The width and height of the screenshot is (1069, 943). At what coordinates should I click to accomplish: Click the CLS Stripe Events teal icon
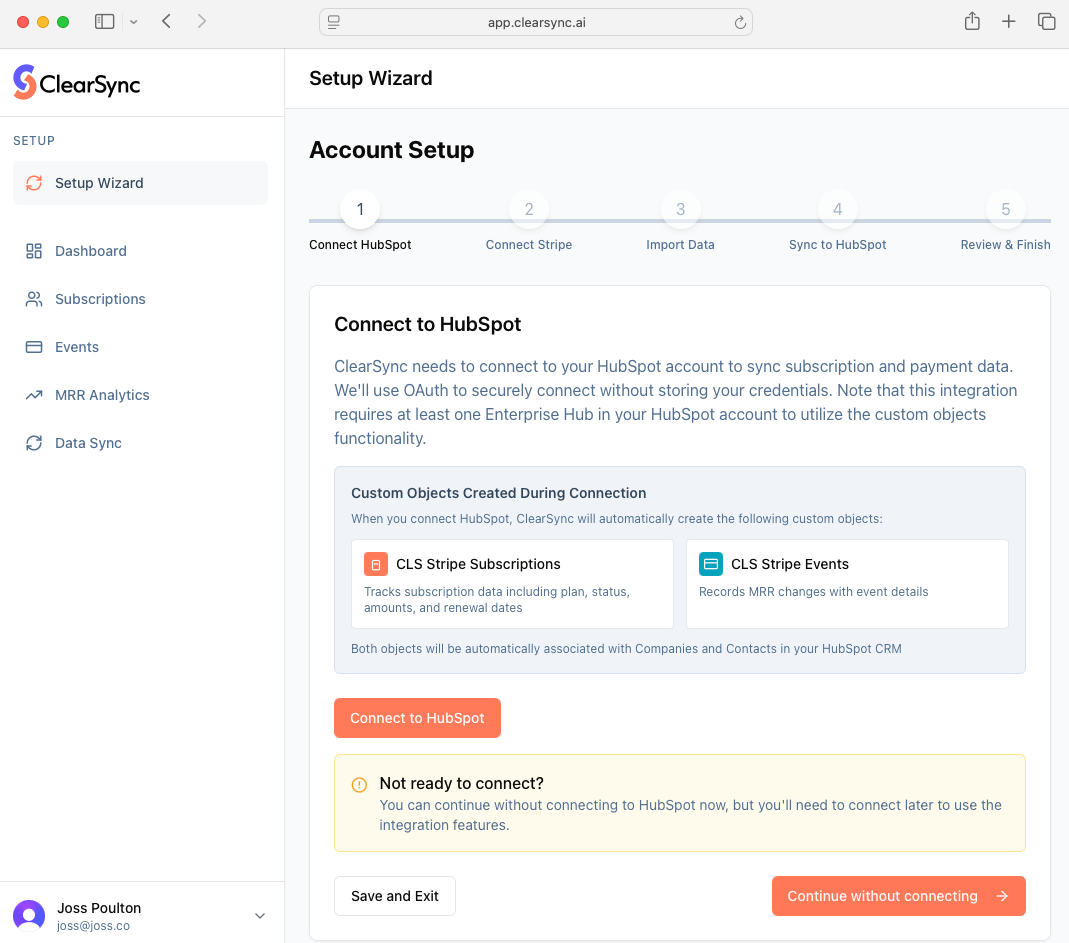pyautogui.click(x=711, y=564)
